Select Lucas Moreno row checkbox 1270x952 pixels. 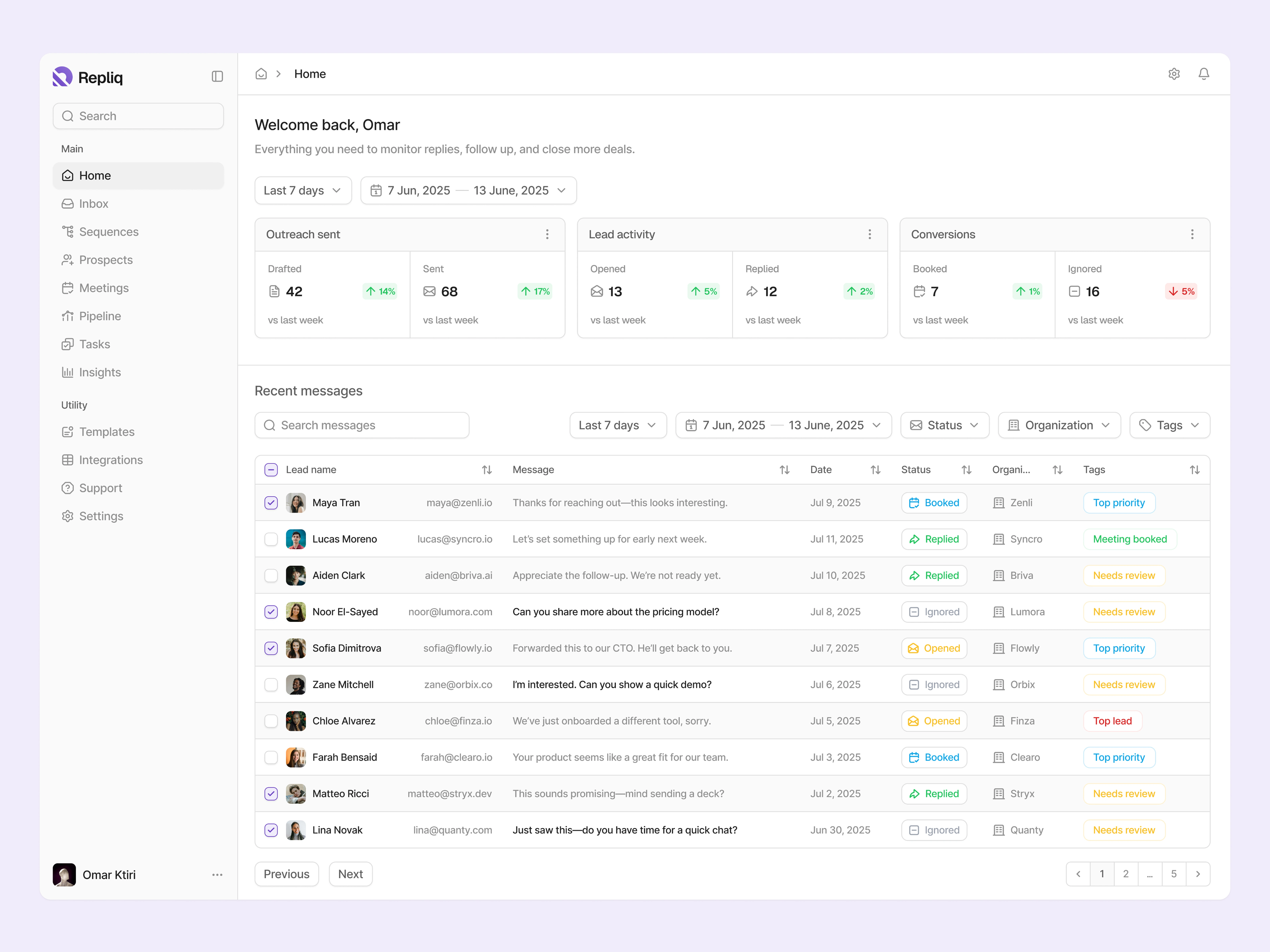(271, 539)
